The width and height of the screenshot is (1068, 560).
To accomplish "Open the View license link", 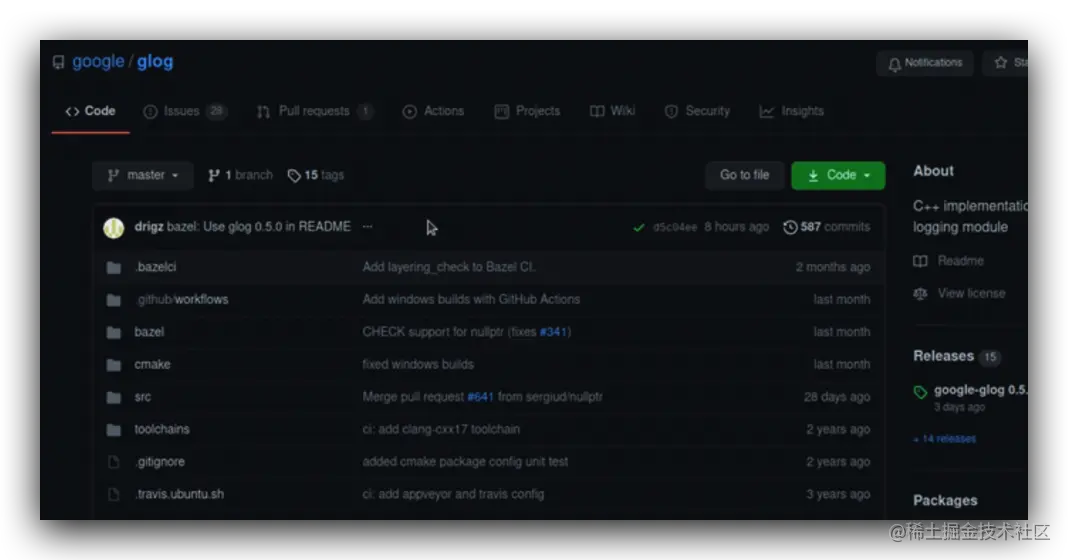I will (x=960, y=294).
